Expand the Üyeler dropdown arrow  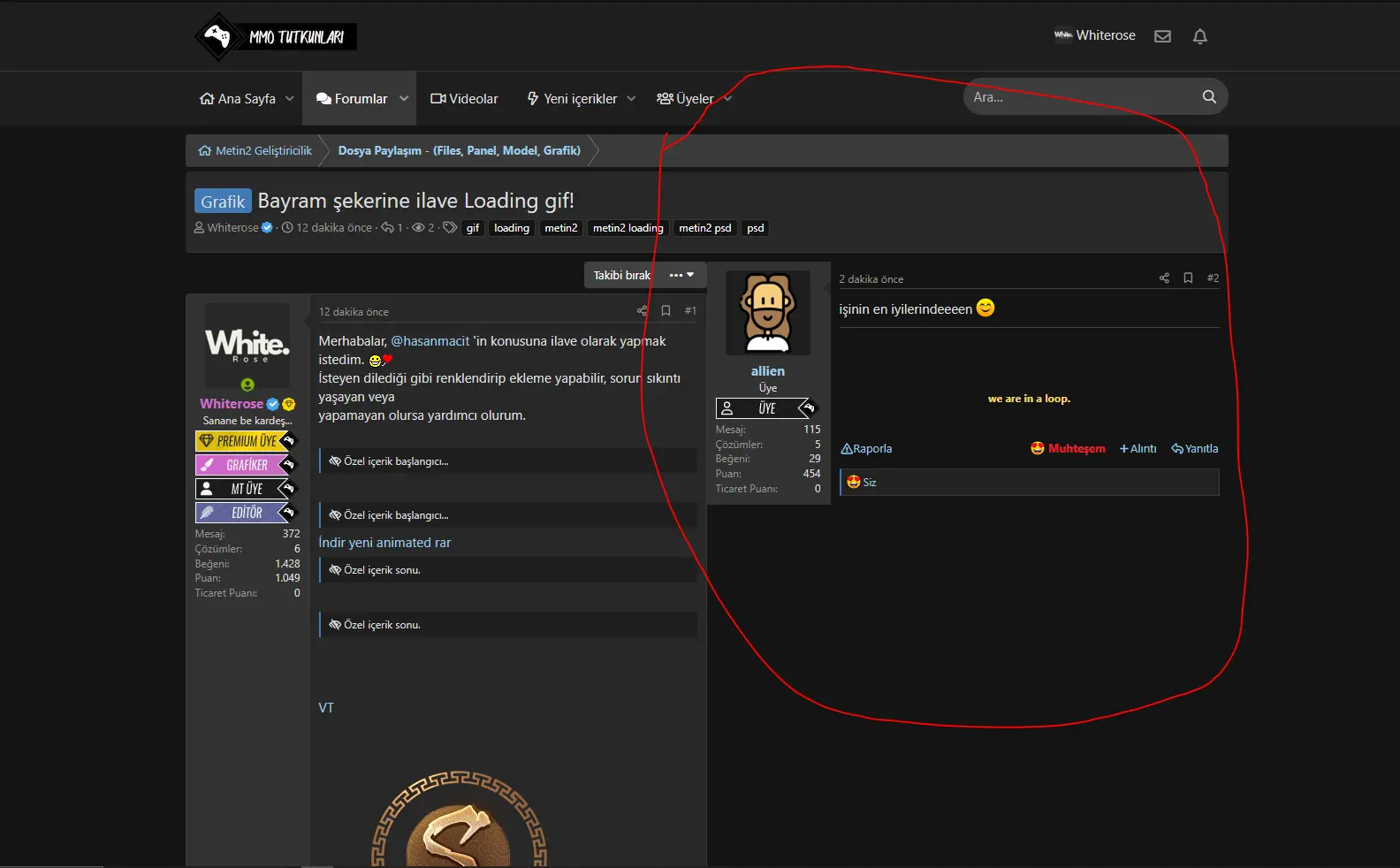pyautogui.click(x=727, y=99)
